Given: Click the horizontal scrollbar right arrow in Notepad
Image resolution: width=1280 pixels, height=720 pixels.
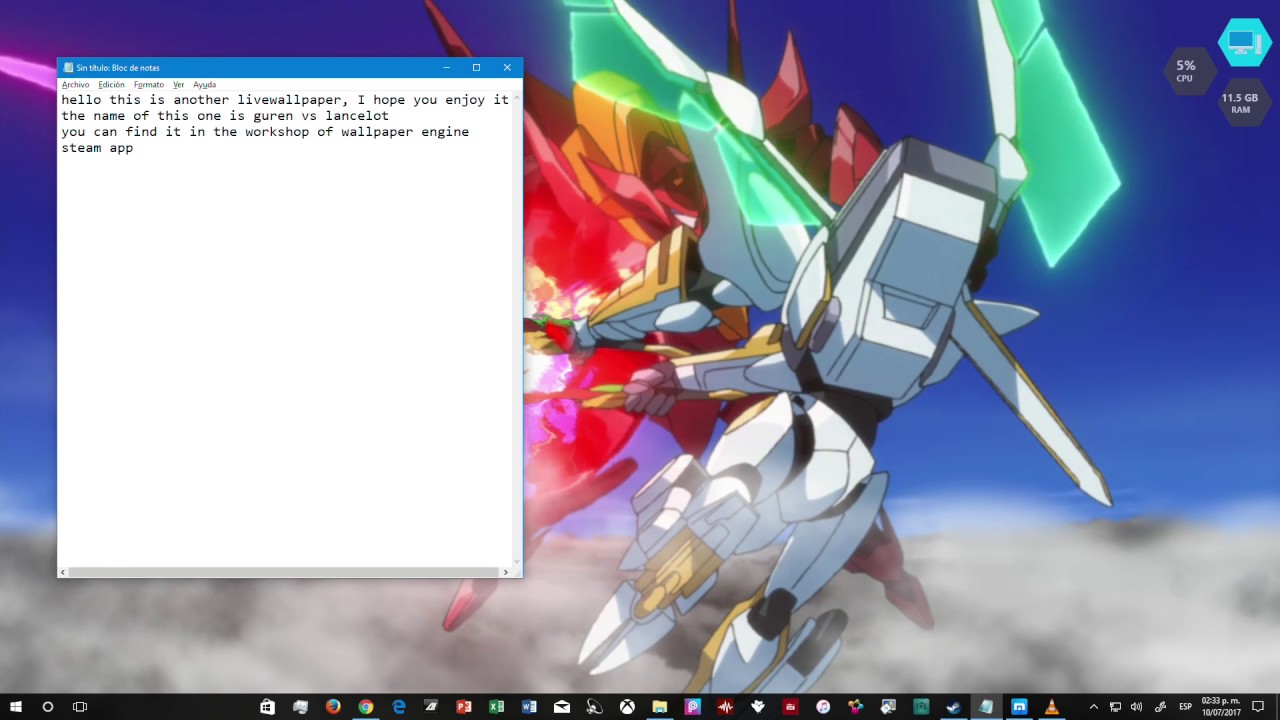Looking at the screenshot, I should tap(506, 572).
